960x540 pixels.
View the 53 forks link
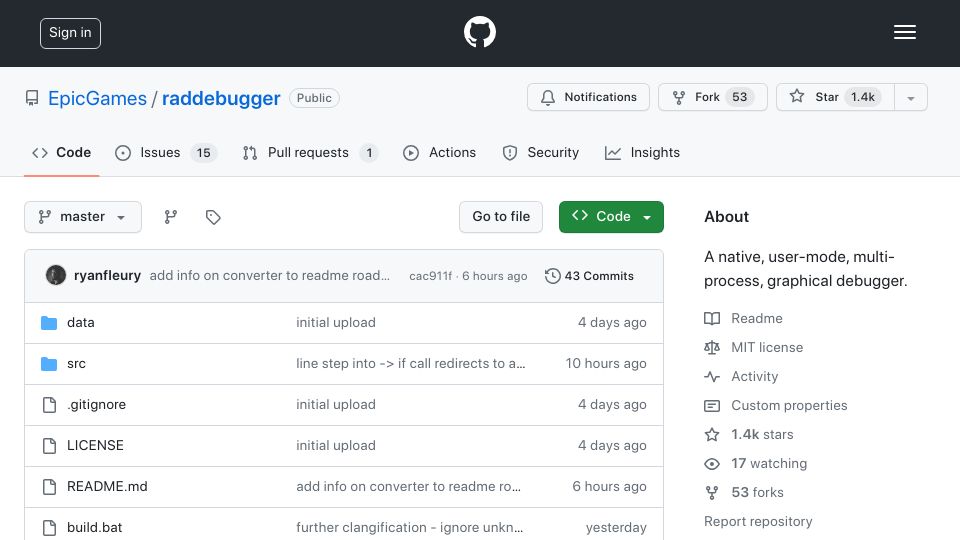pyautogui.click(x=757, y=492)
